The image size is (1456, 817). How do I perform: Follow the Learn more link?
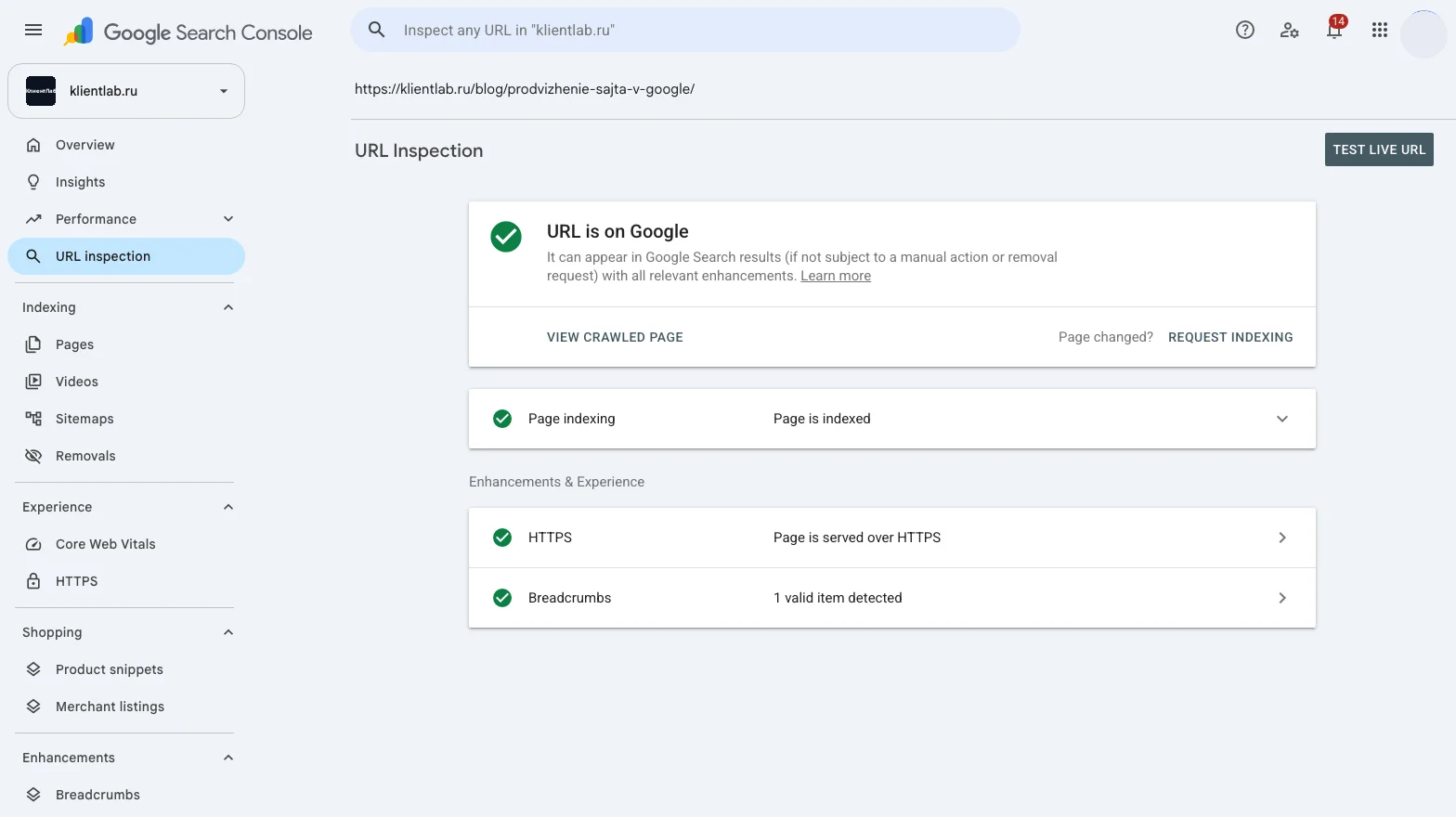pos(836,276)
